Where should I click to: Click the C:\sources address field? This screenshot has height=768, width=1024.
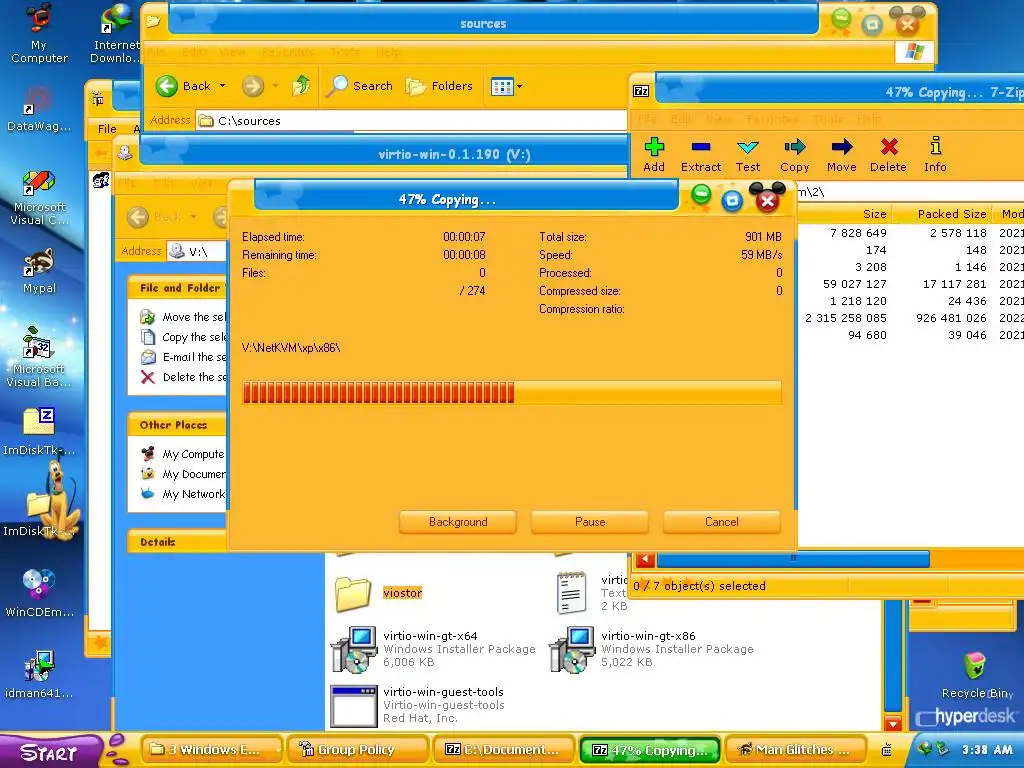(411, 121)
